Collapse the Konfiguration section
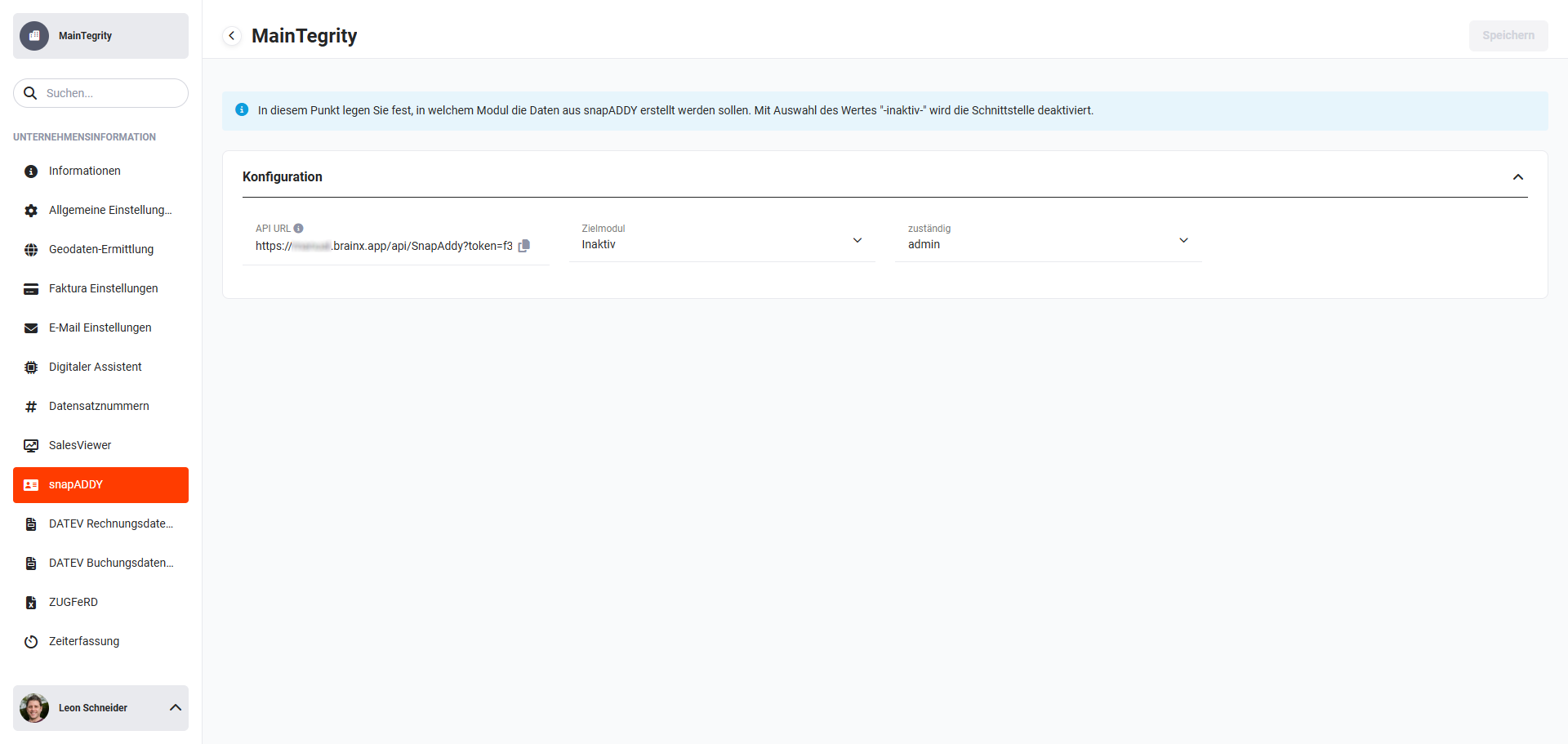This screenshot has width=1568, height=744. pyautogui.click(x=1518, y=177)
